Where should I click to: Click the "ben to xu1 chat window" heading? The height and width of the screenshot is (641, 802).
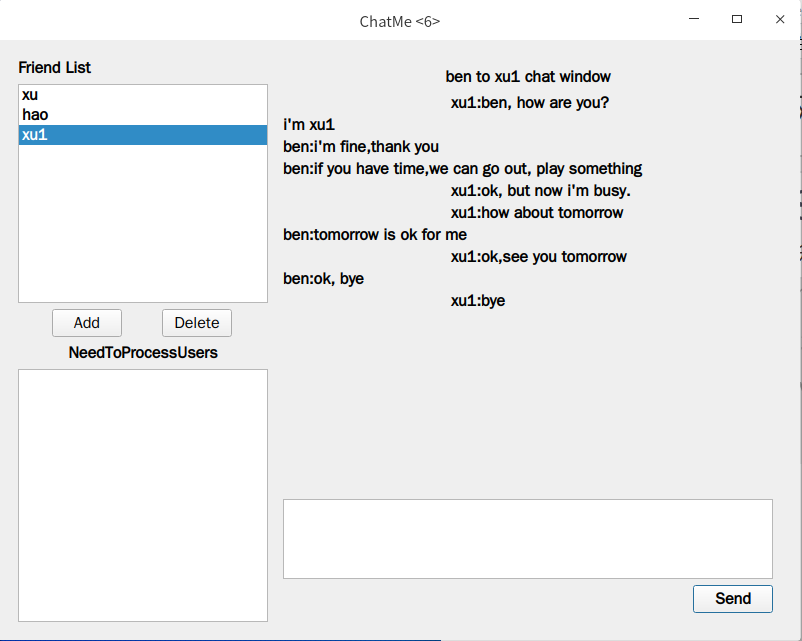pos(528,77)
